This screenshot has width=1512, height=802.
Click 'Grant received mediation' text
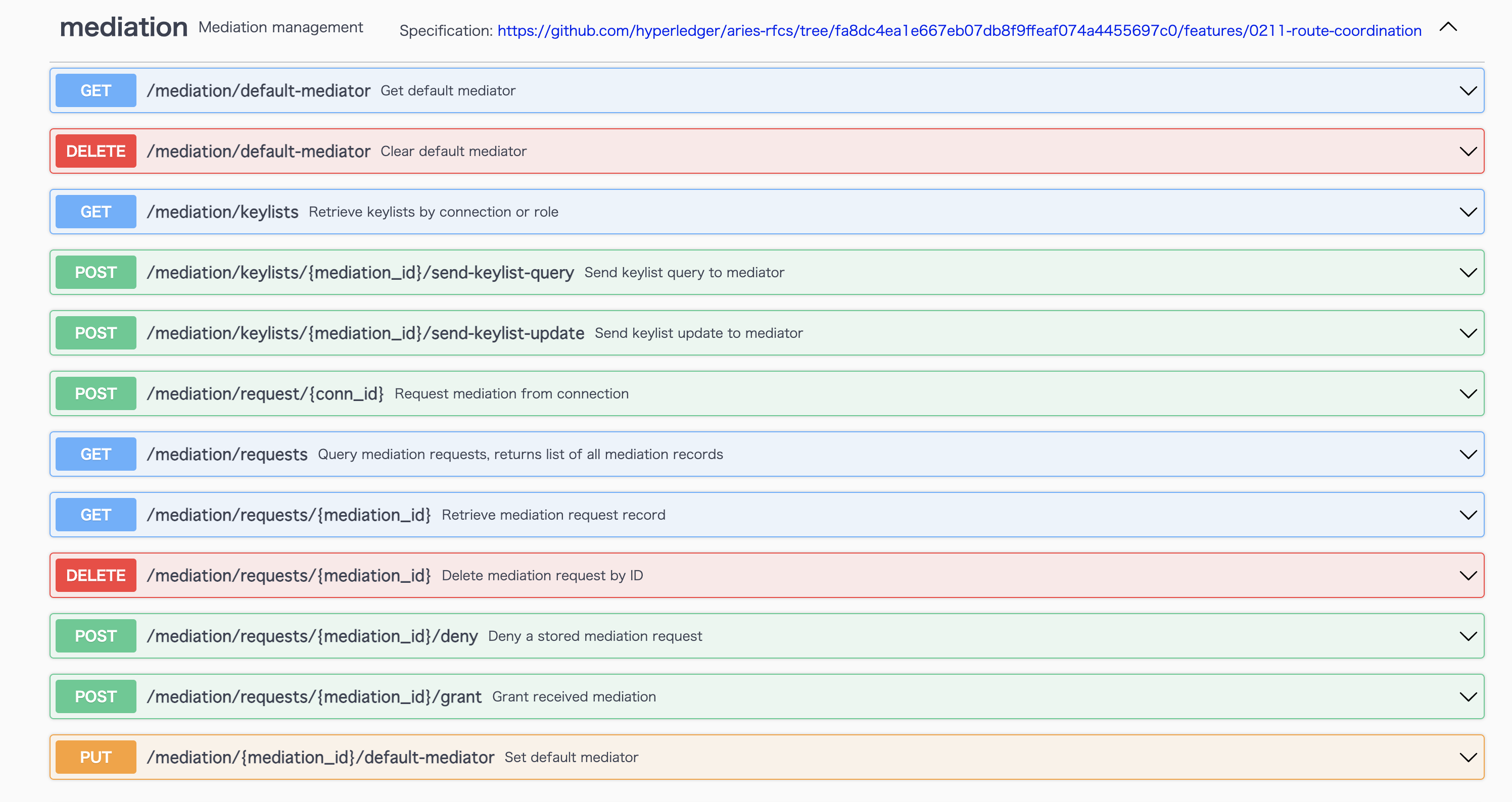coord(574,697)
